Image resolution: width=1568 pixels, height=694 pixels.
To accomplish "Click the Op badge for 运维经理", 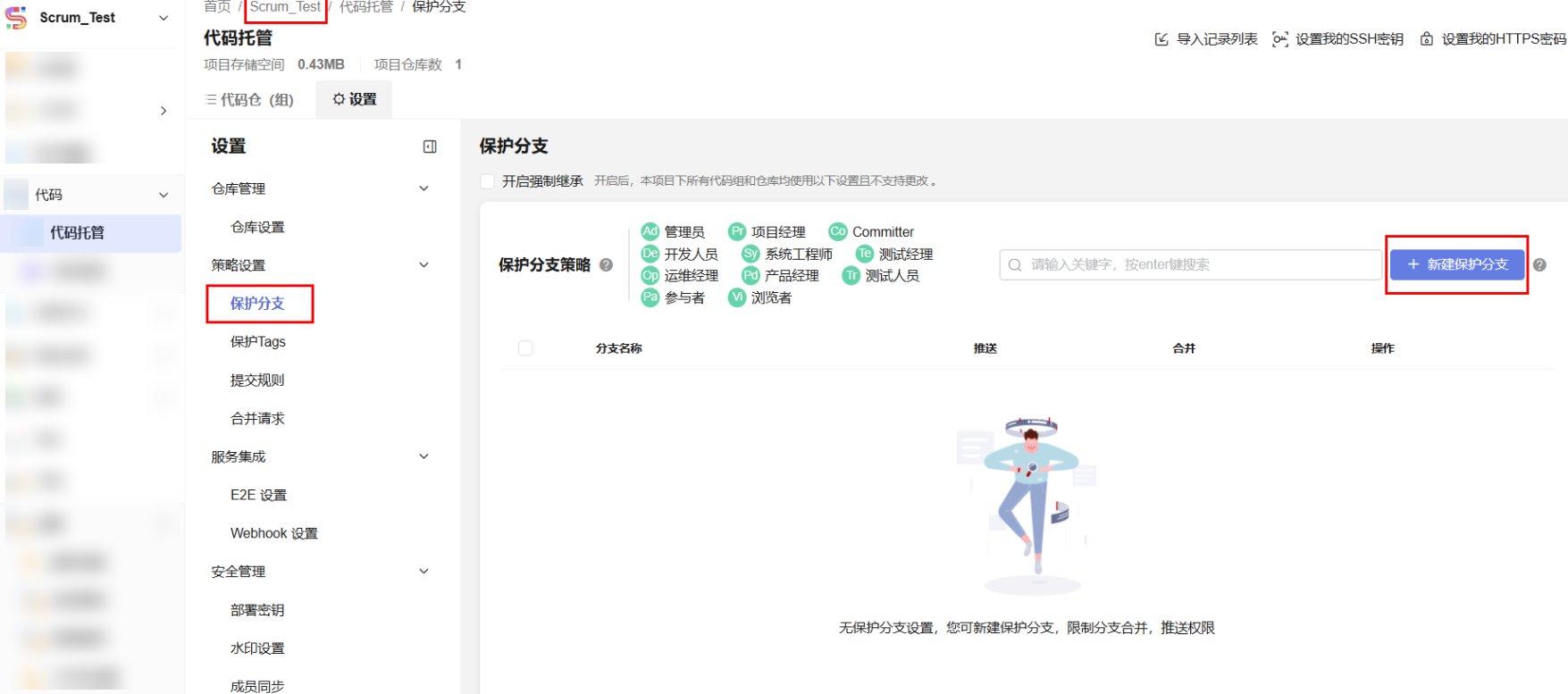I will [650, 275].
